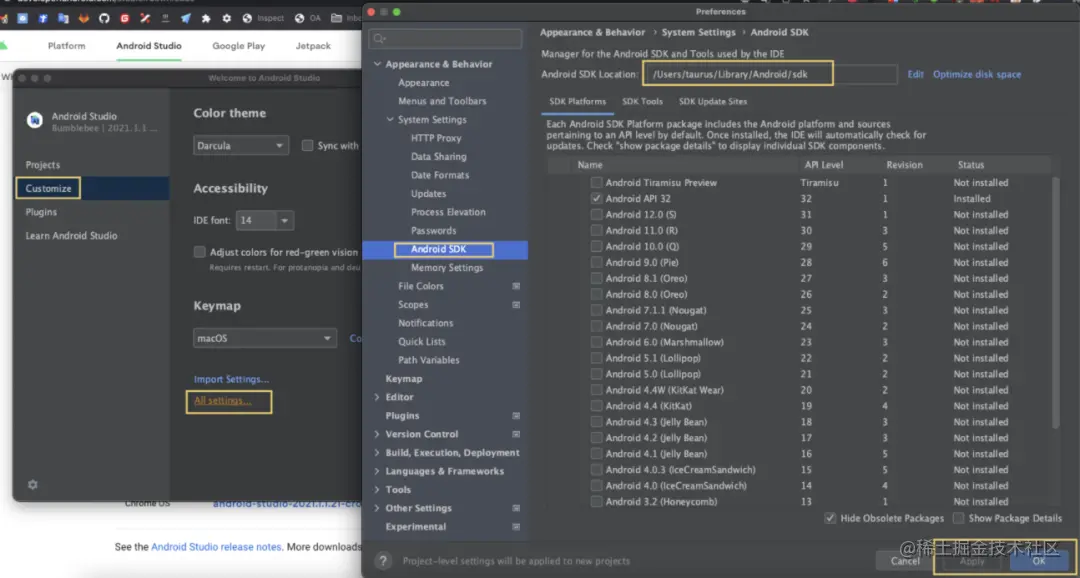Viewport: 1080px width, 578px height.
Task: Click project-level marker icon beside Plugins
Action: (516, 415)
